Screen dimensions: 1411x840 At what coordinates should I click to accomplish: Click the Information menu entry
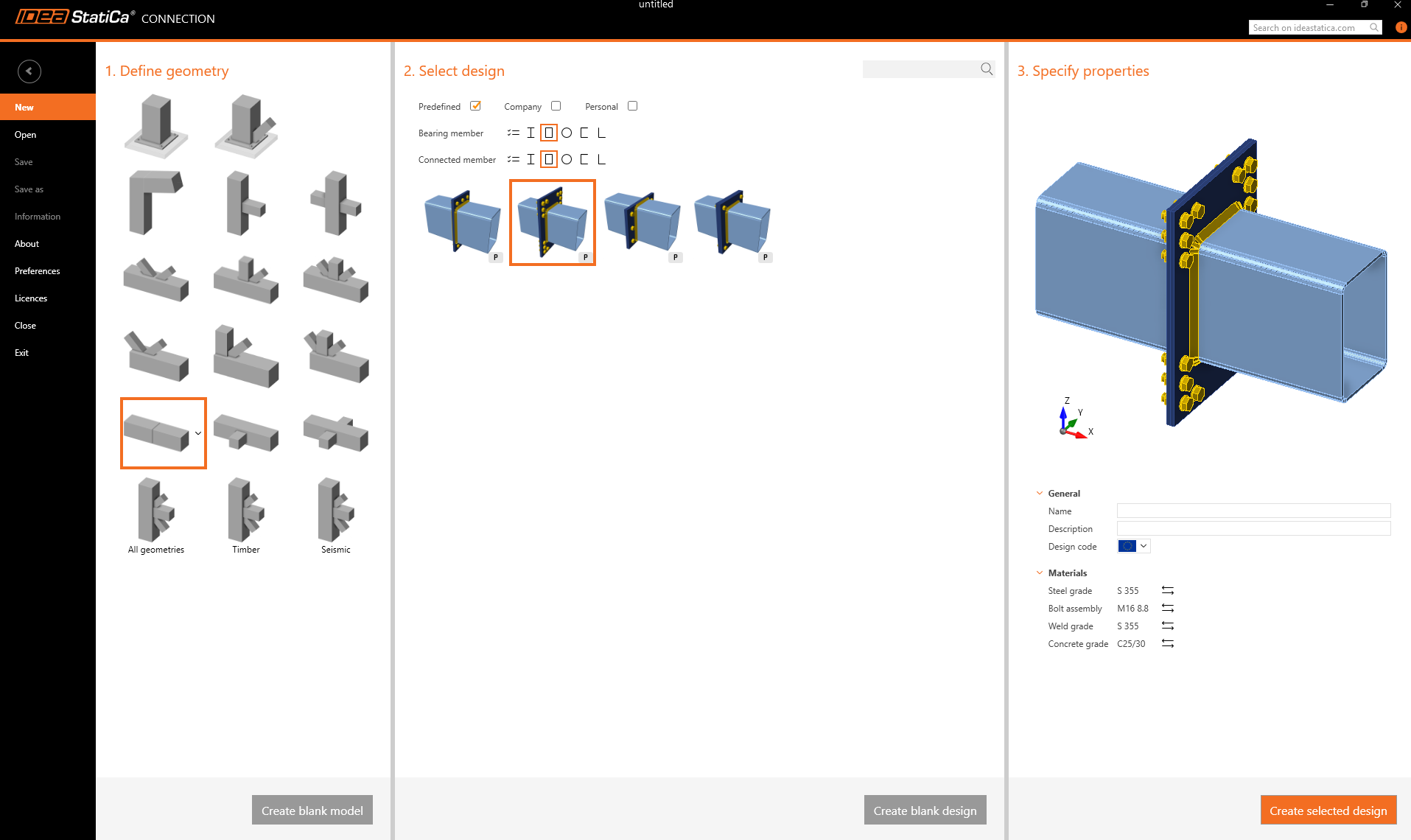[48, 216]
